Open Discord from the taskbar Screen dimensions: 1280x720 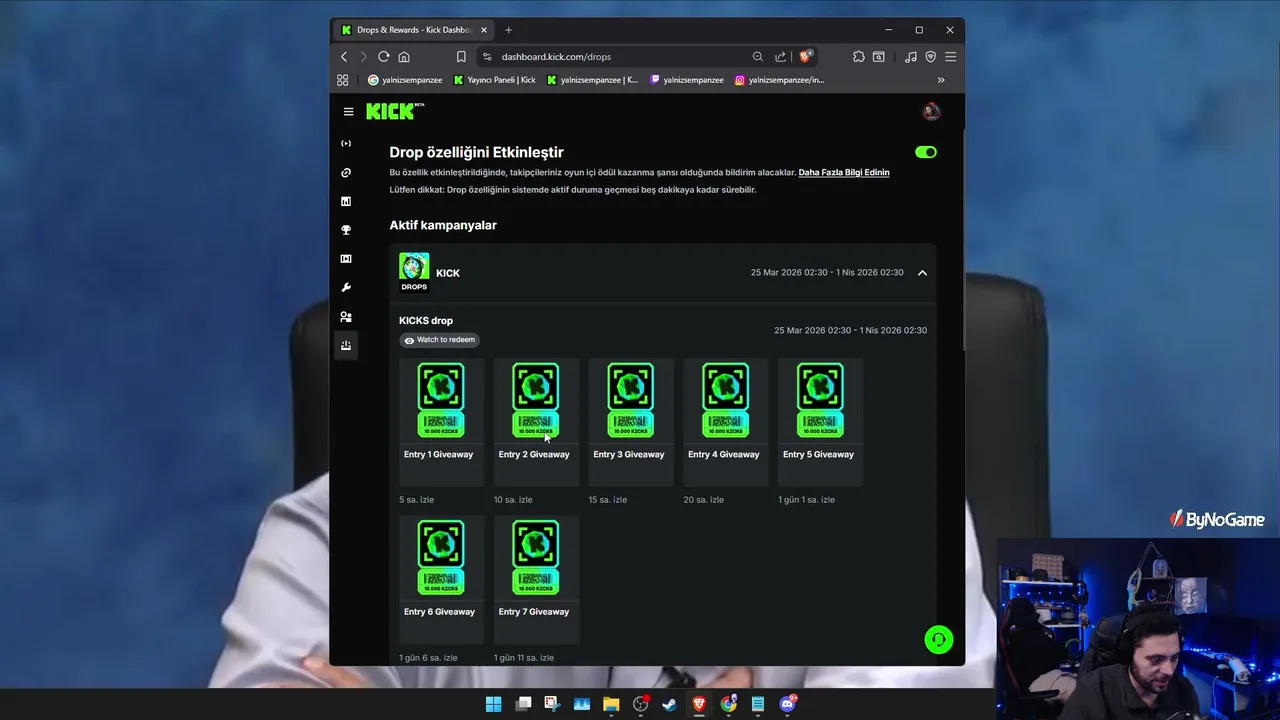point(788,704)
